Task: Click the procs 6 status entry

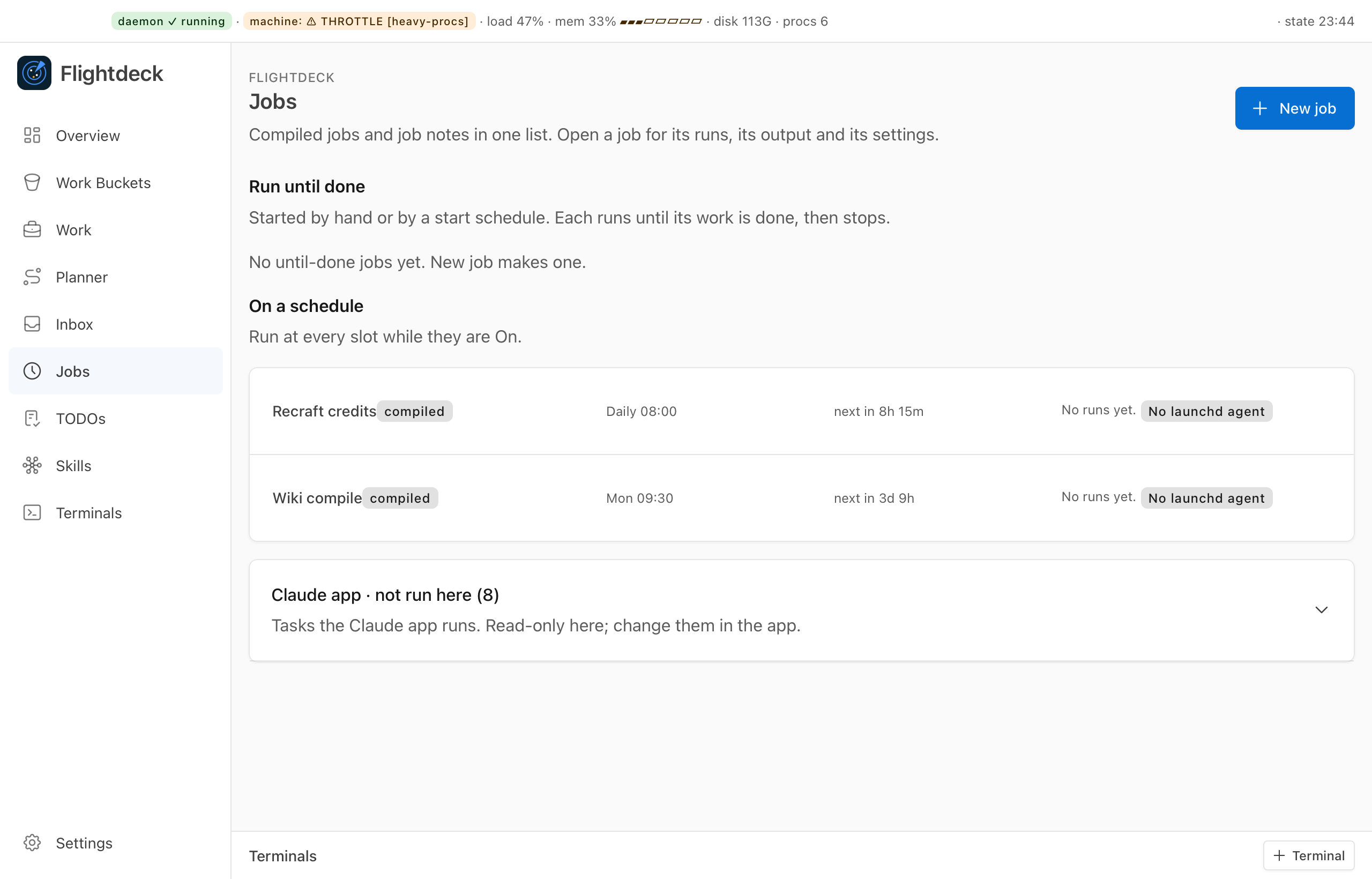Action: tap(806, 21)
